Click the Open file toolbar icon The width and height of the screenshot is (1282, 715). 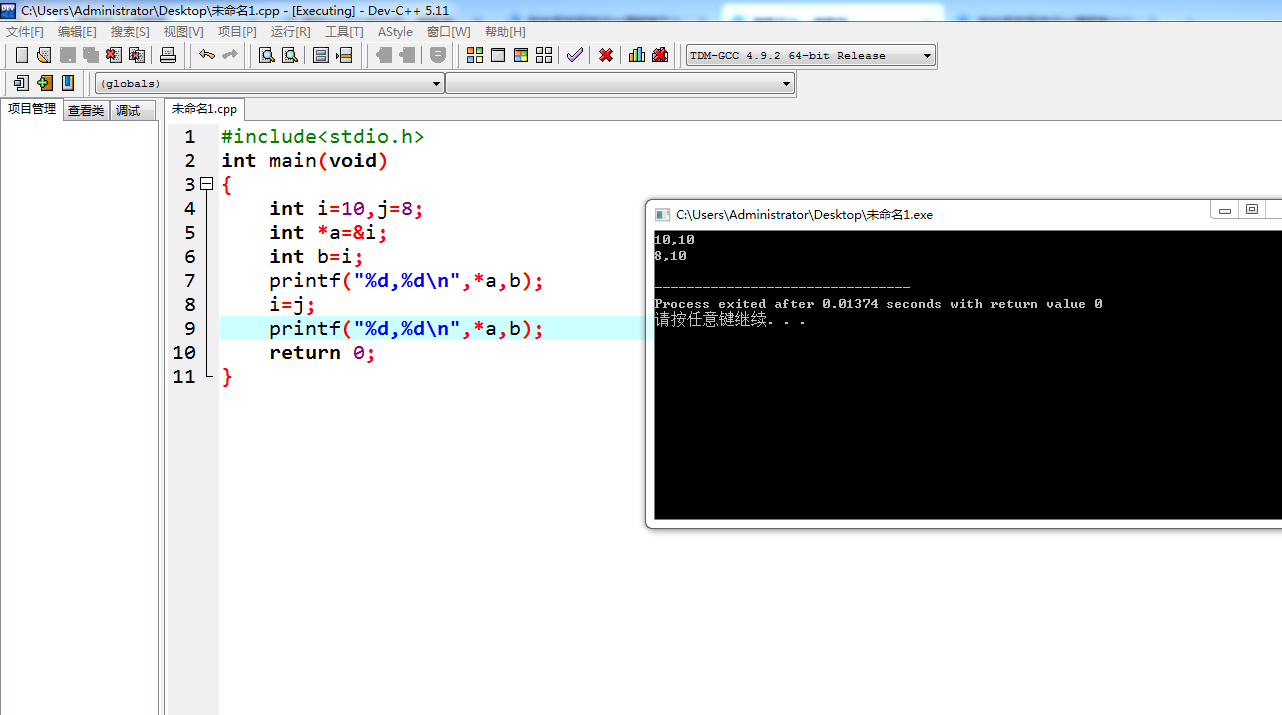click(x=44, y=55)
